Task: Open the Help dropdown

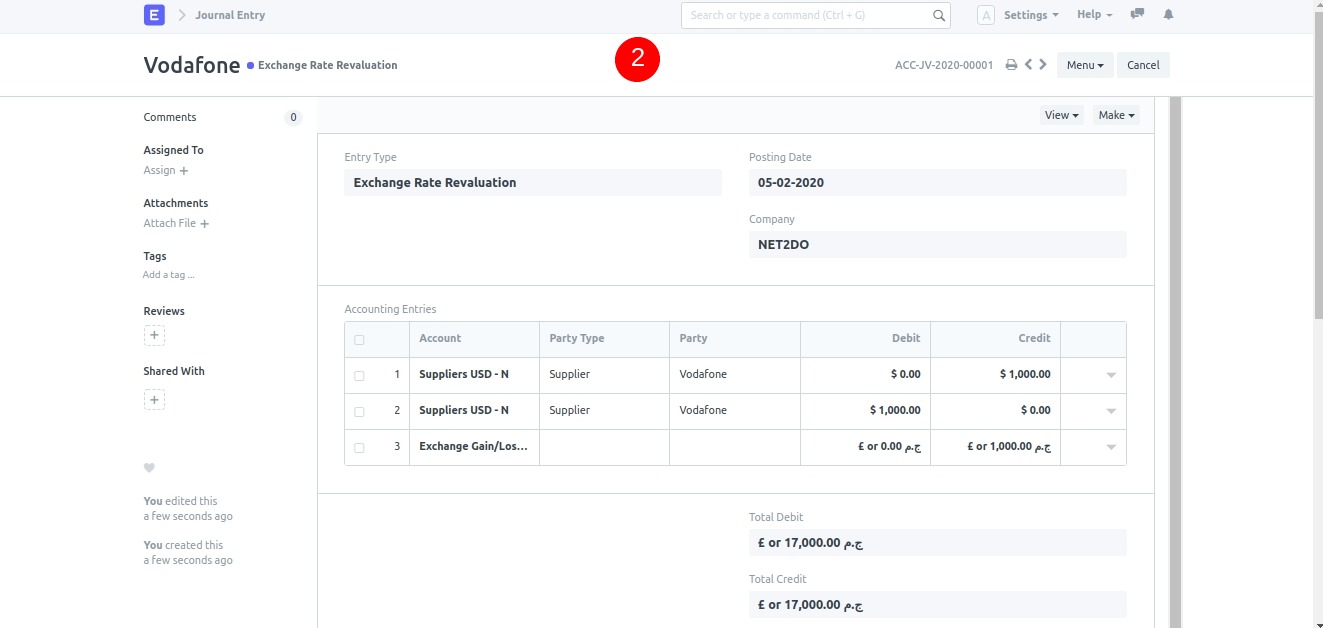Action: (x=1095, y=15)
